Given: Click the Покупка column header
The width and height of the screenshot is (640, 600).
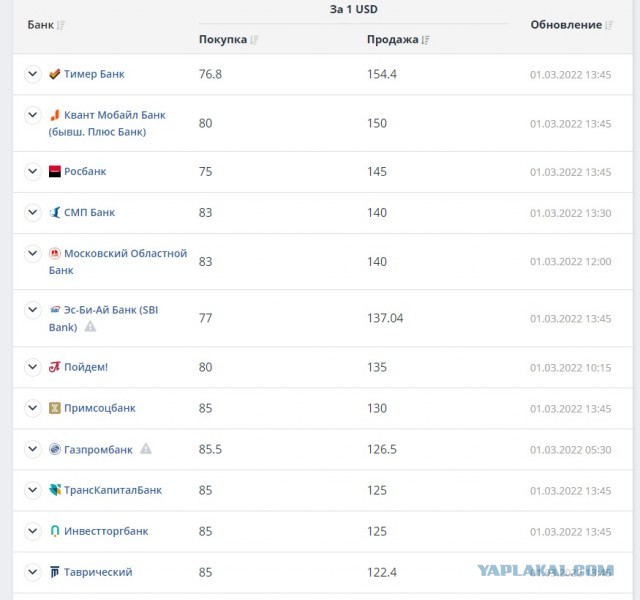Looking at the screenshot, I should (x=223, y=40).
